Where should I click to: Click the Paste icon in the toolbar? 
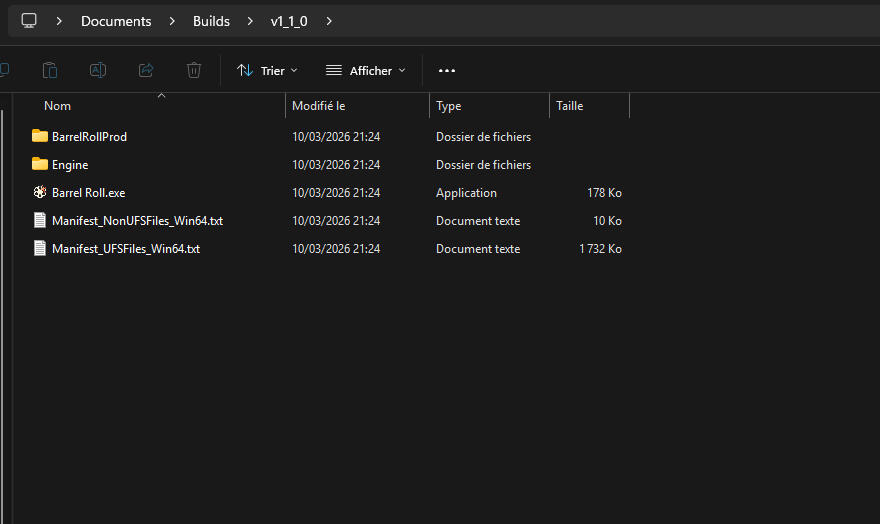[x=49, y=70]
